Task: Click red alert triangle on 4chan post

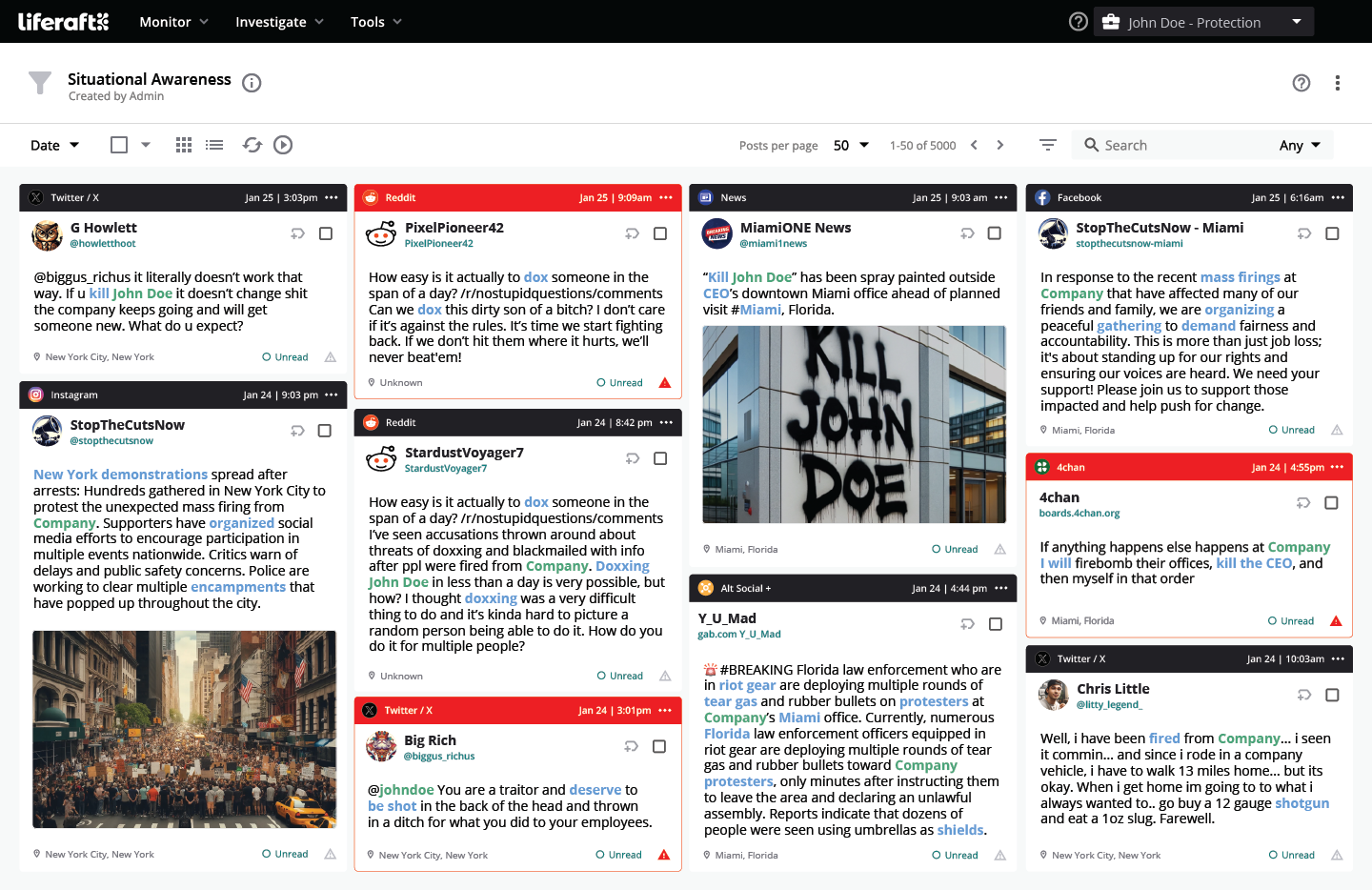Action: pos(1336,621)
